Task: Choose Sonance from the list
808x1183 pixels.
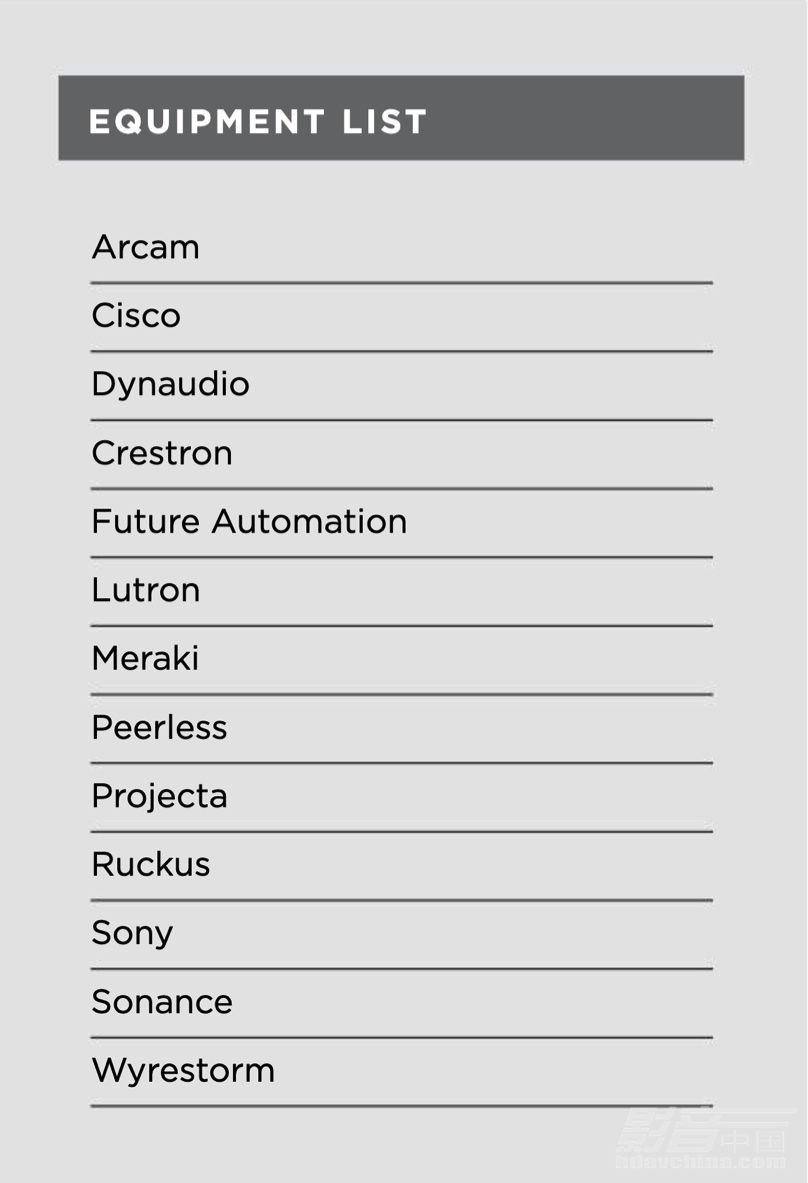Action: point(162,1002)
